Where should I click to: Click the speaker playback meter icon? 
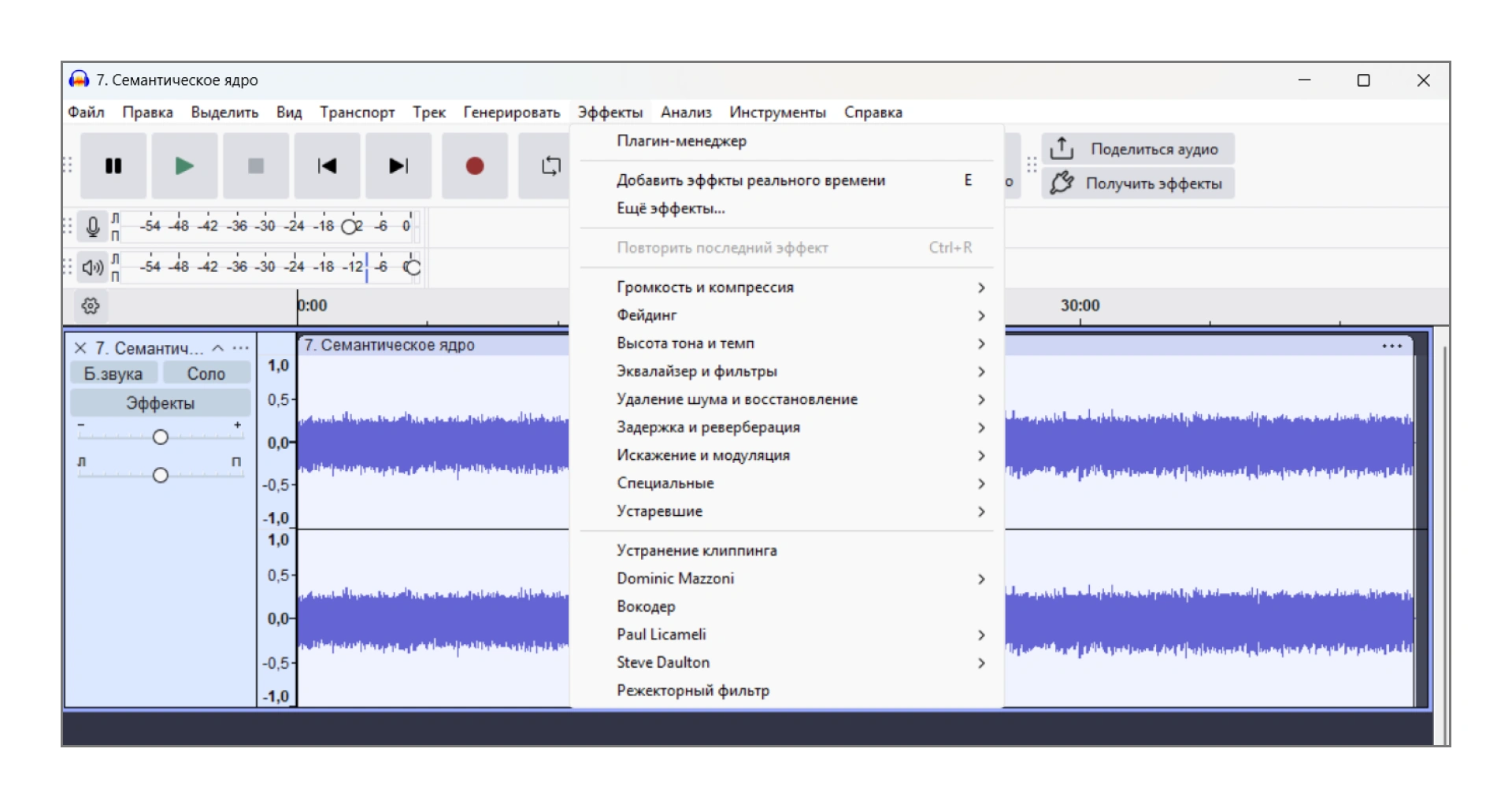point(92,268)
